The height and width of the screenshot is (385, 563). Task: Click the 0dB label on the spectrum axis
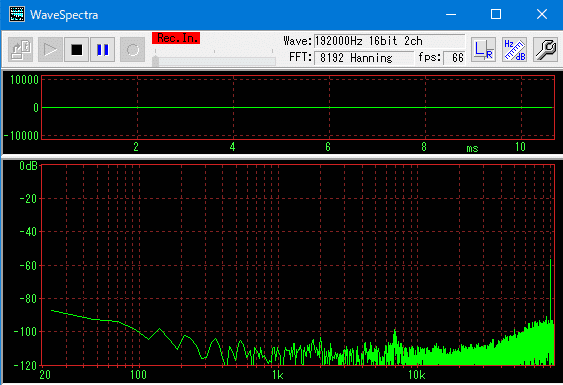coord(28,166)
